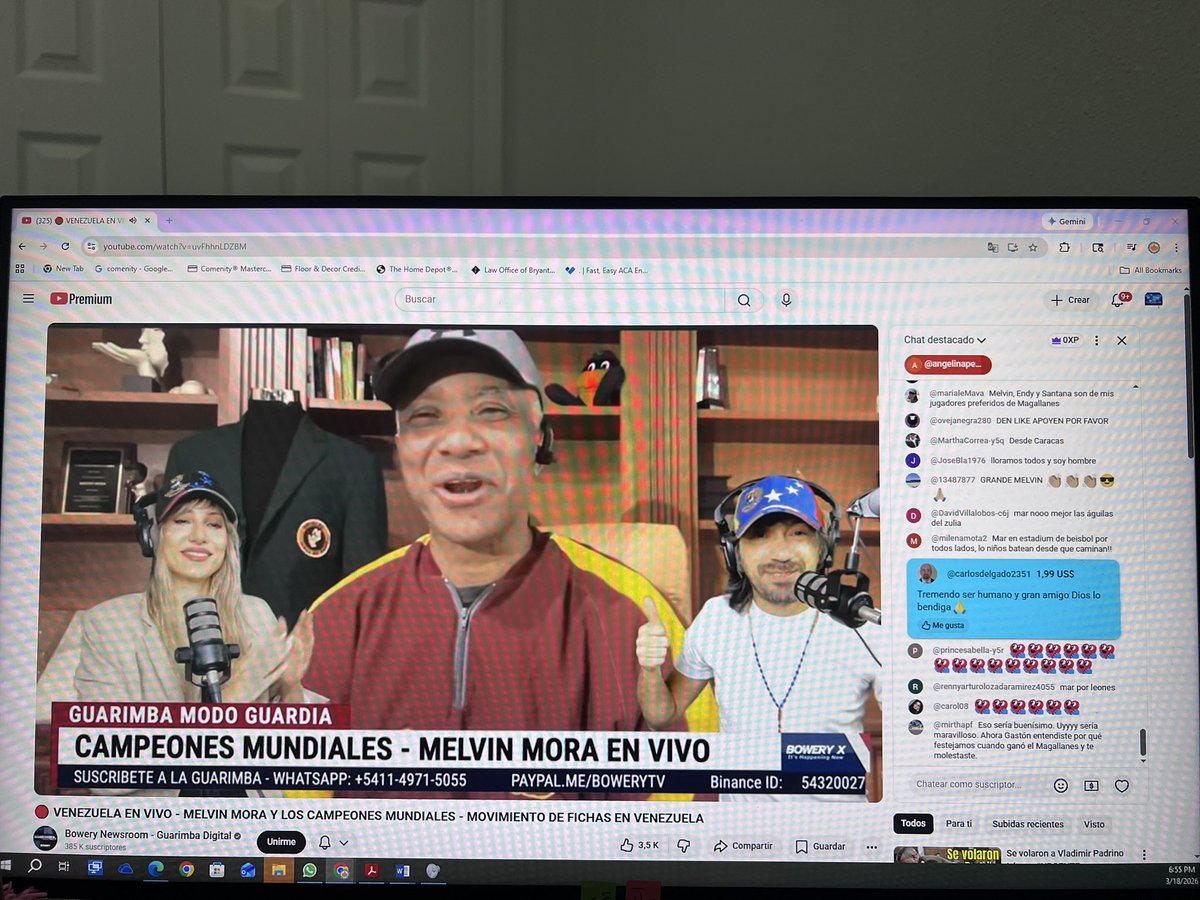Open Microsoft Edge from the taskbar
The width and height of the screenshot is (1200, 900).
pyautogui.click(x=156, y=869)
